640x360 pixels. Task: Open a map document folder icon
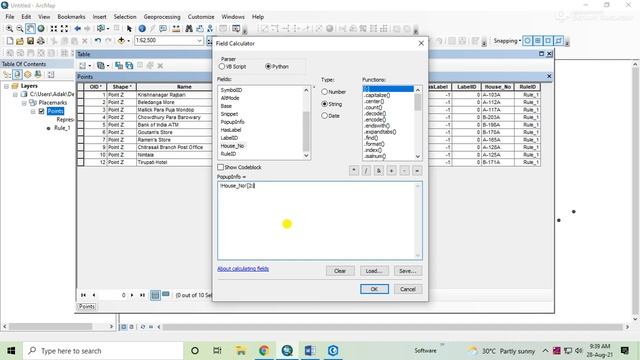click(x=20, y=41)
